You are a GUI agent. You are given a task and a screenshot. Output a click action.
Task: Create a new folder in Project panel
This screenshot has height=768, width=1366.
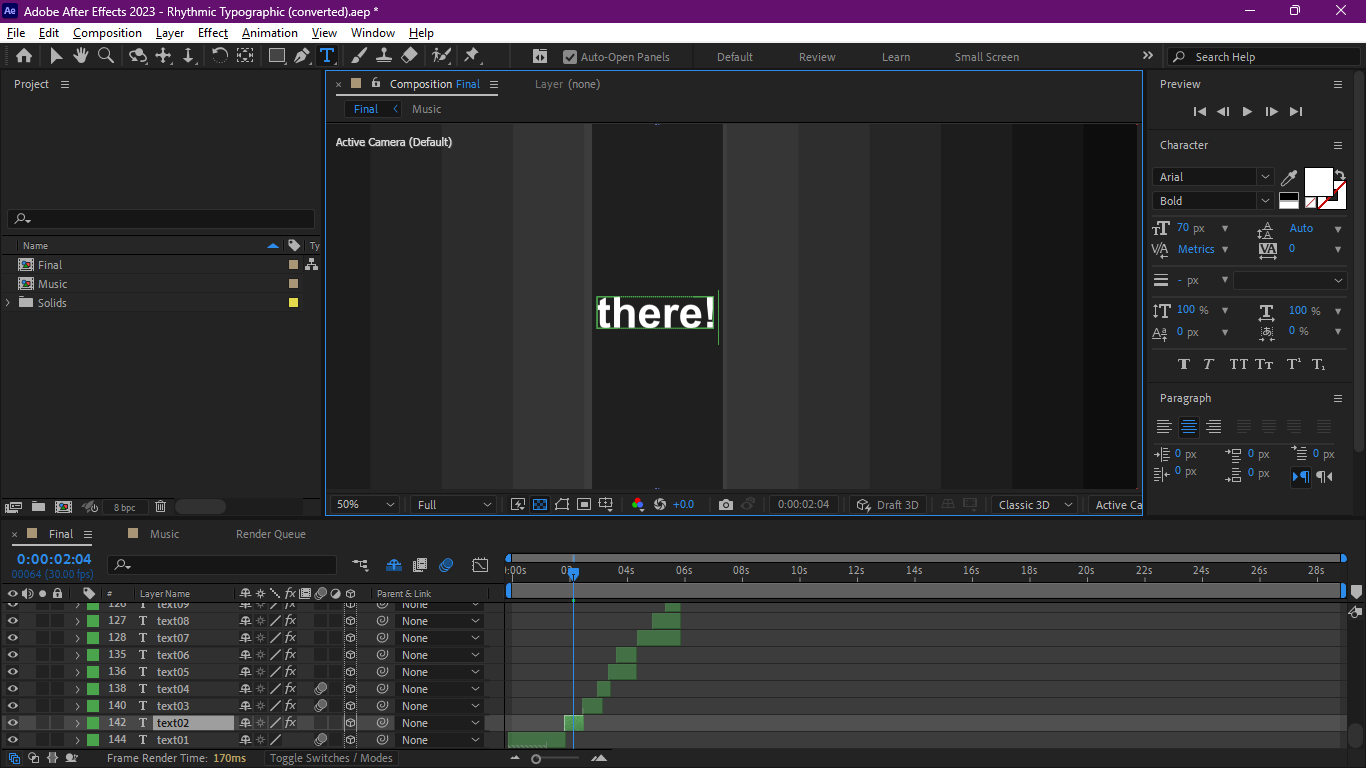click(x=38, y=507)
